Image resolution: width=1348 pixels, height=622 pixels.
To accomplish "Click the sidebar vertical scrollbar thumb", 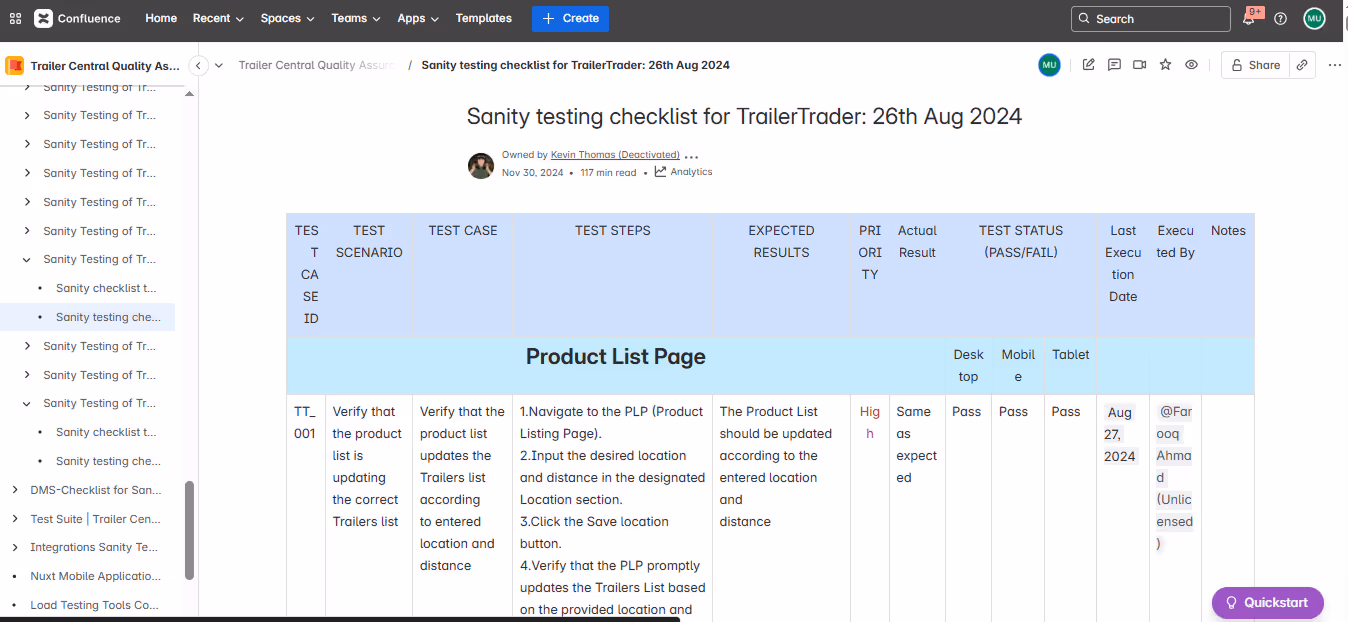I will [190, 530].
